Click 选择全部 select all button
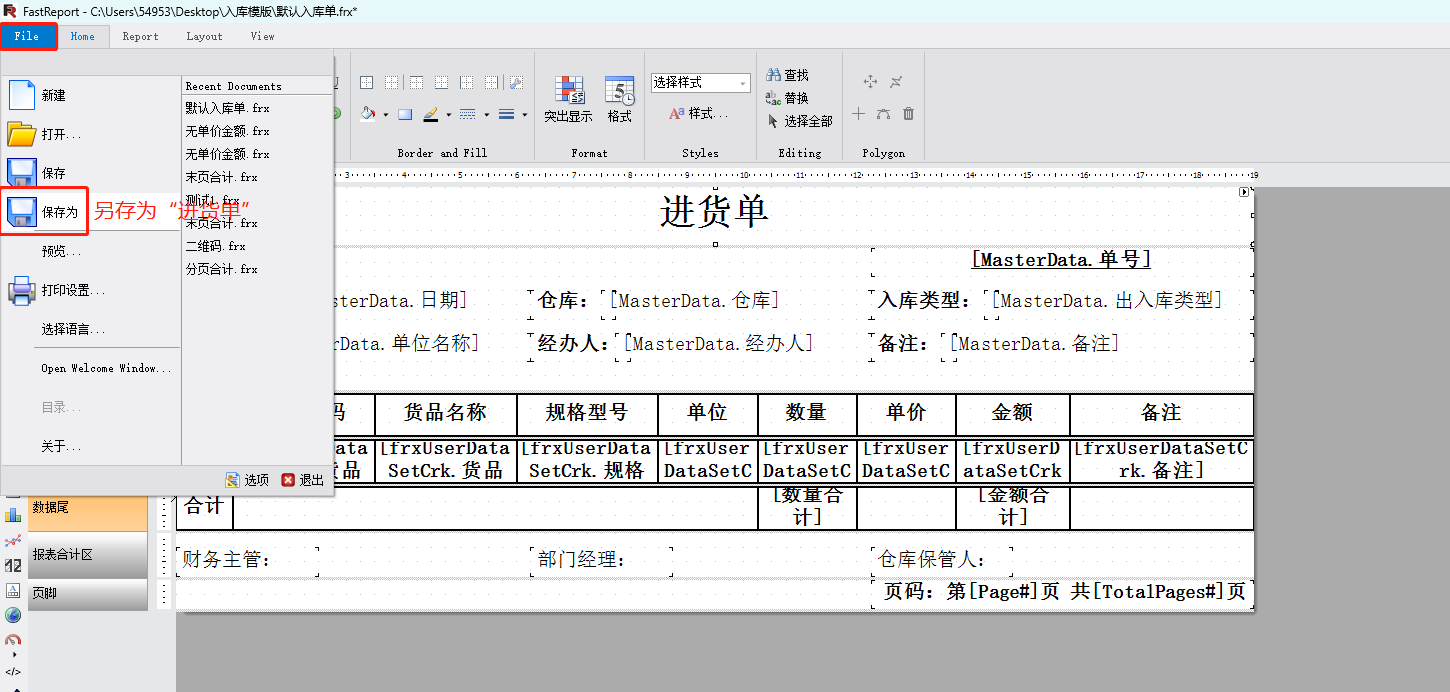The image size is (1450, 692). point(800,121)
